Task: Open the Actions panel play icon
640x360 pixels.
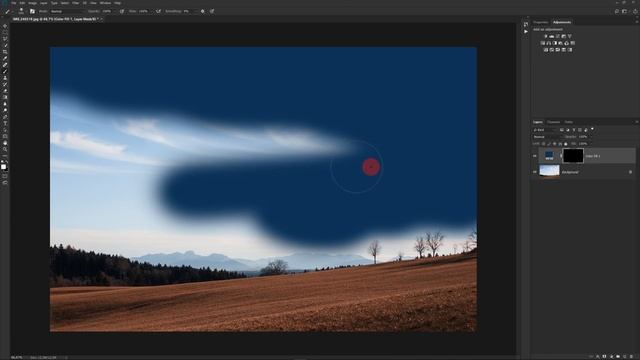Action: pos(526,31)
